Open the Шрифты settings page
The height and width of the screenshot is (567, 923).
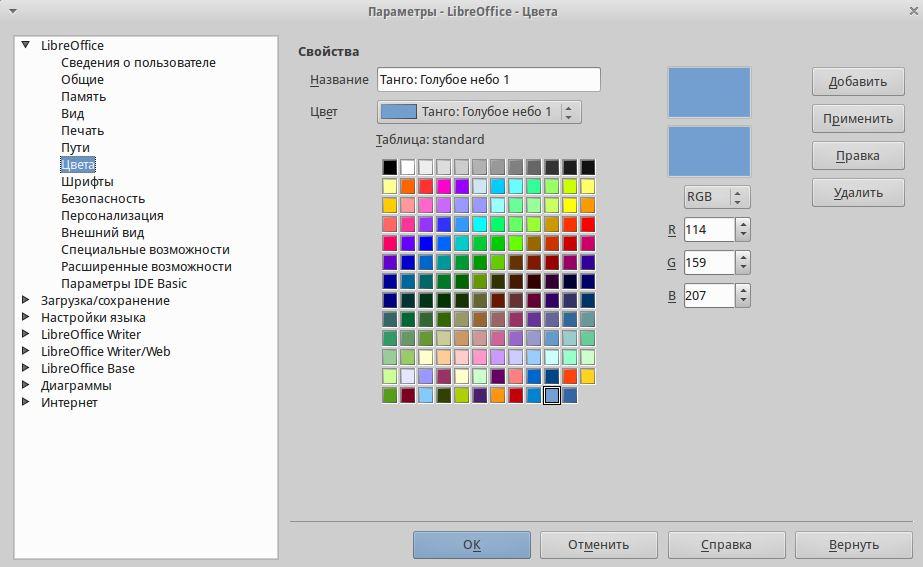pos(87,182)
